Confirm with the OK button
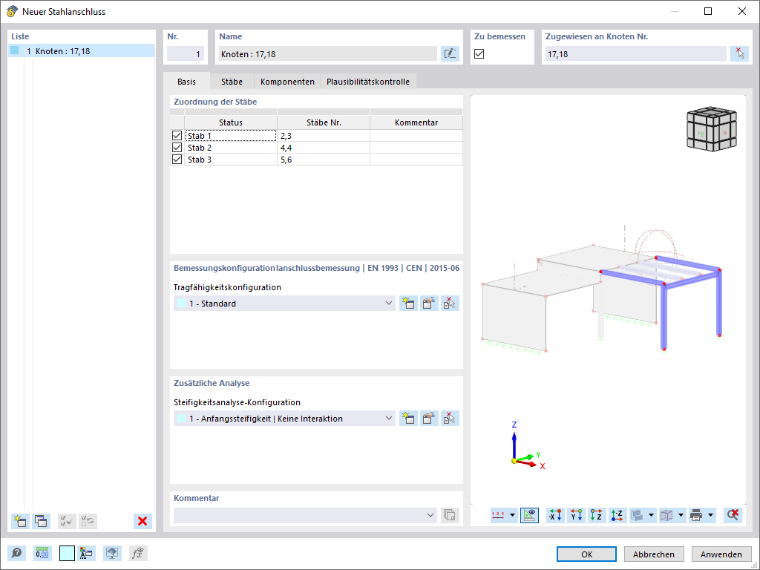Viewport: 760px width, 570px height. (x=586, y=554)
